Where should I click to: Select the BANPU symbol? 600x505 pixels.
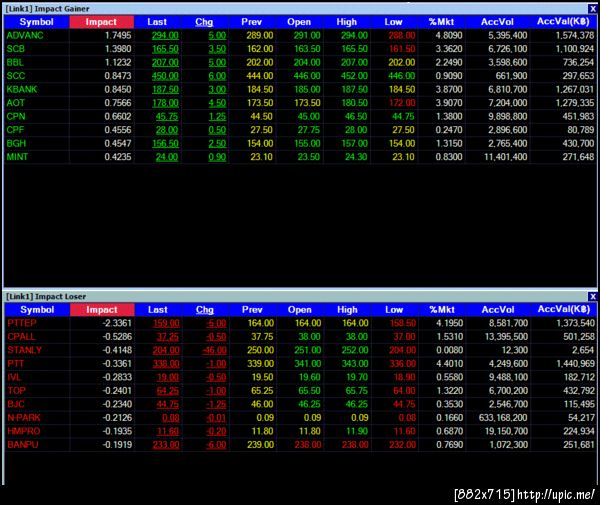tap(23, 445)
